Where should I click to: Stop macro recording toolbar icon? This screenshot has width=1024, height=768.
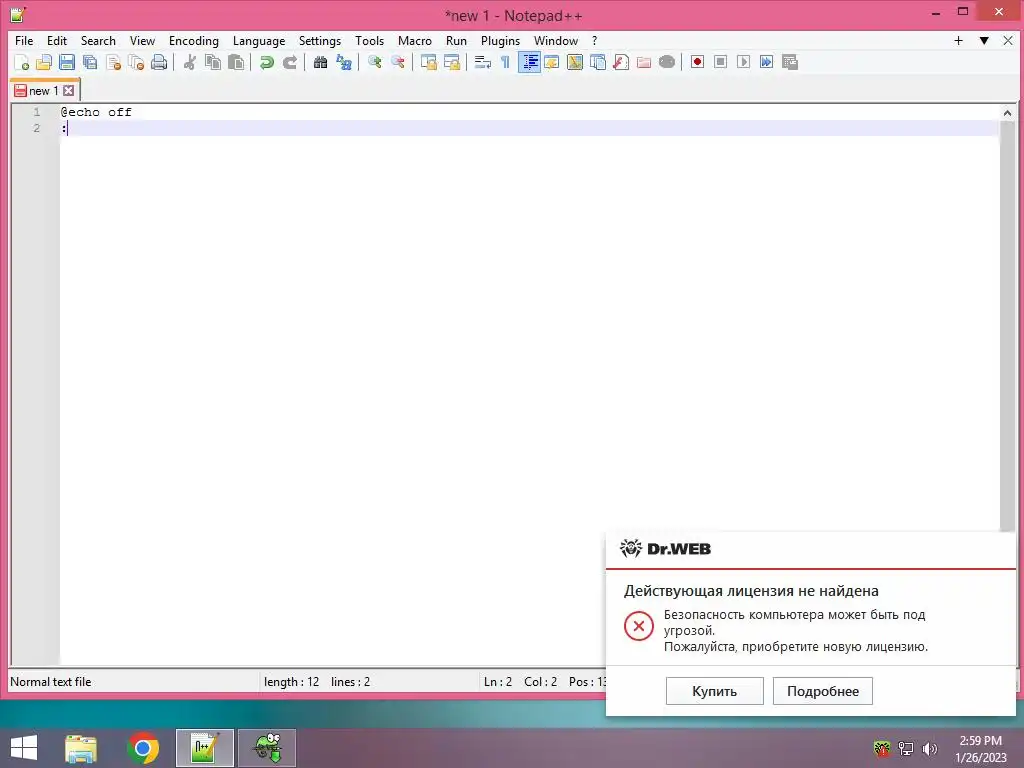pyautogui.click(x=720, y=62)
